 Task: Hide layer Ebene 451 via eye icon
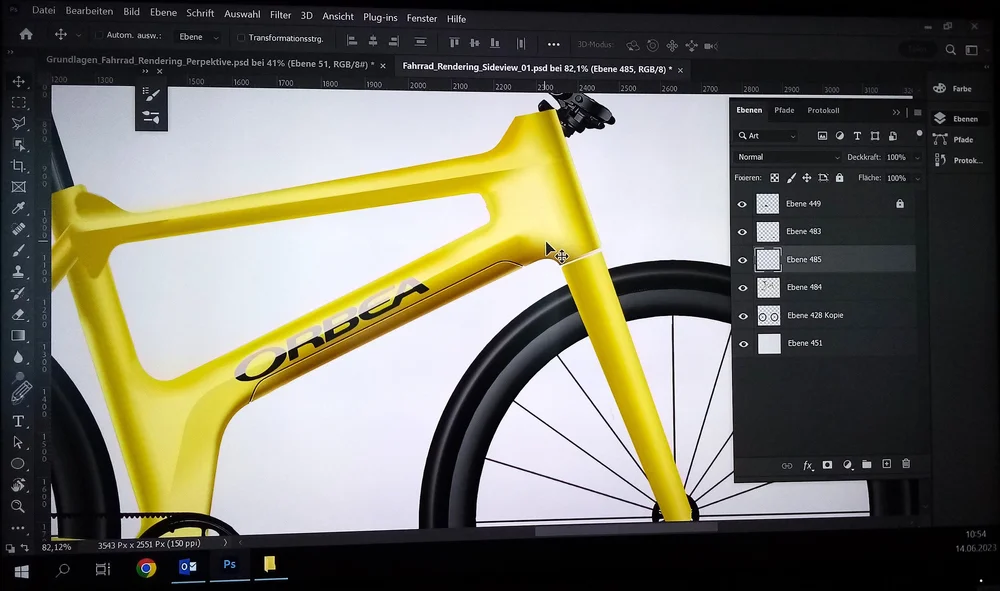point(744,344)
